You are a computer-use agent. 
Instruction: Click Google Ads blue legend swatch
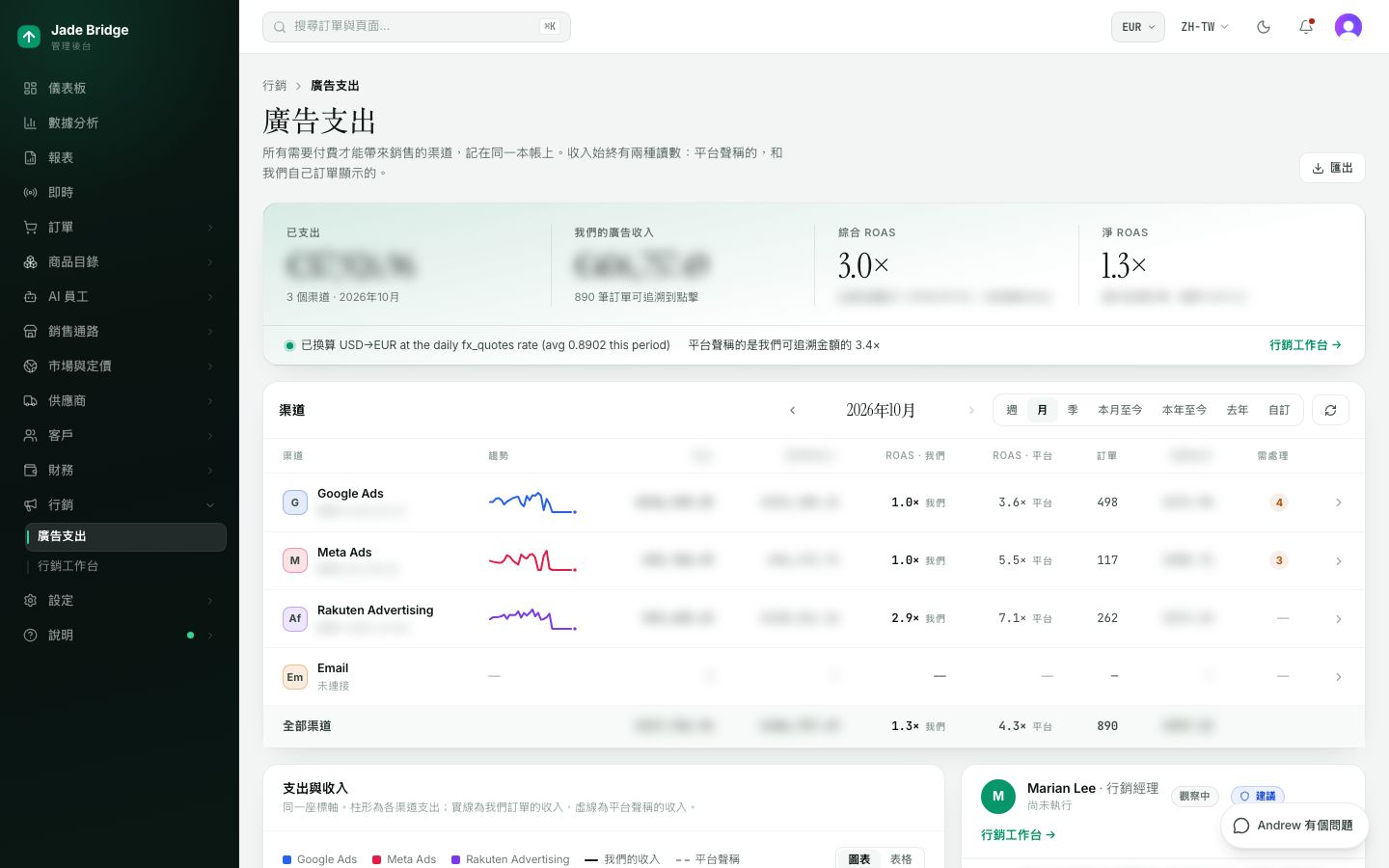tap(287, 859)
